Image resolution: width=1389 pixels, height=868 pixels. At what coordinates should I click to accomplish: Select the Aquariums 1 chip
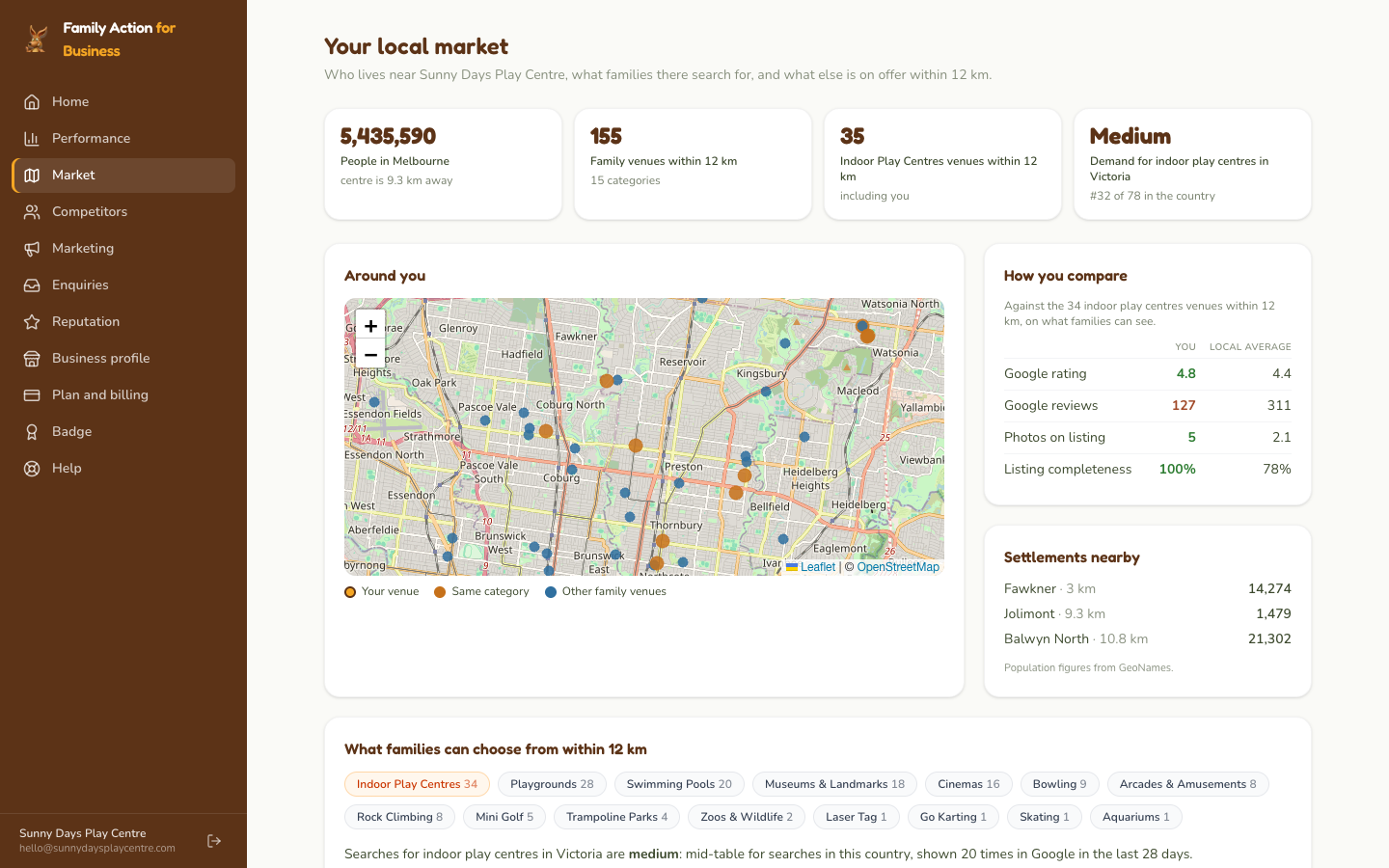click(1135, 817)
